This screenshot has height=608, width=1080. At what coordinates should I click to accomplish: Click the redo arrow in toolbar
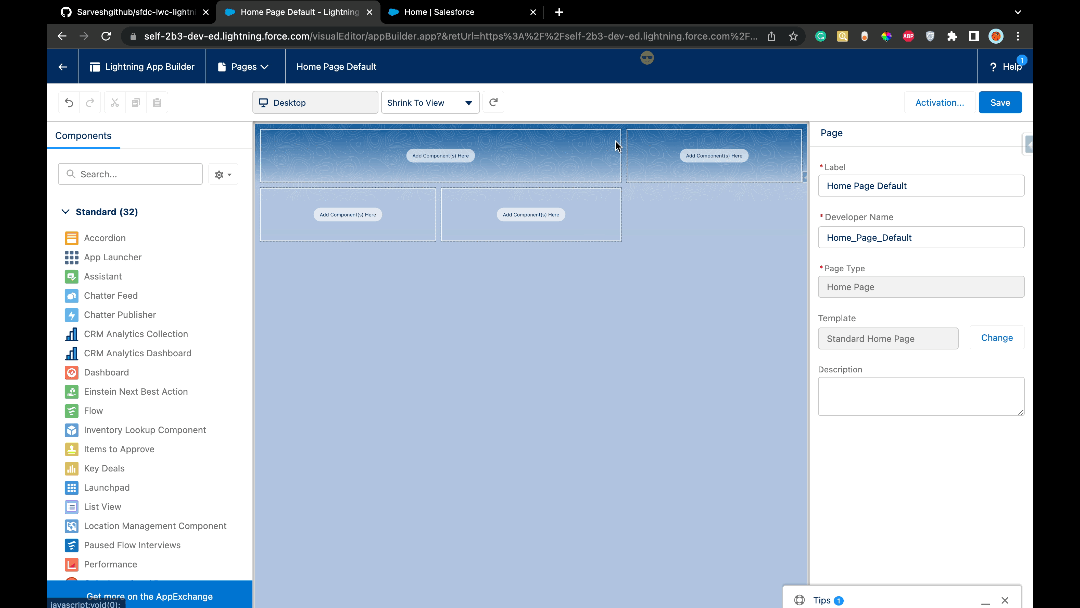pos(90,103)
